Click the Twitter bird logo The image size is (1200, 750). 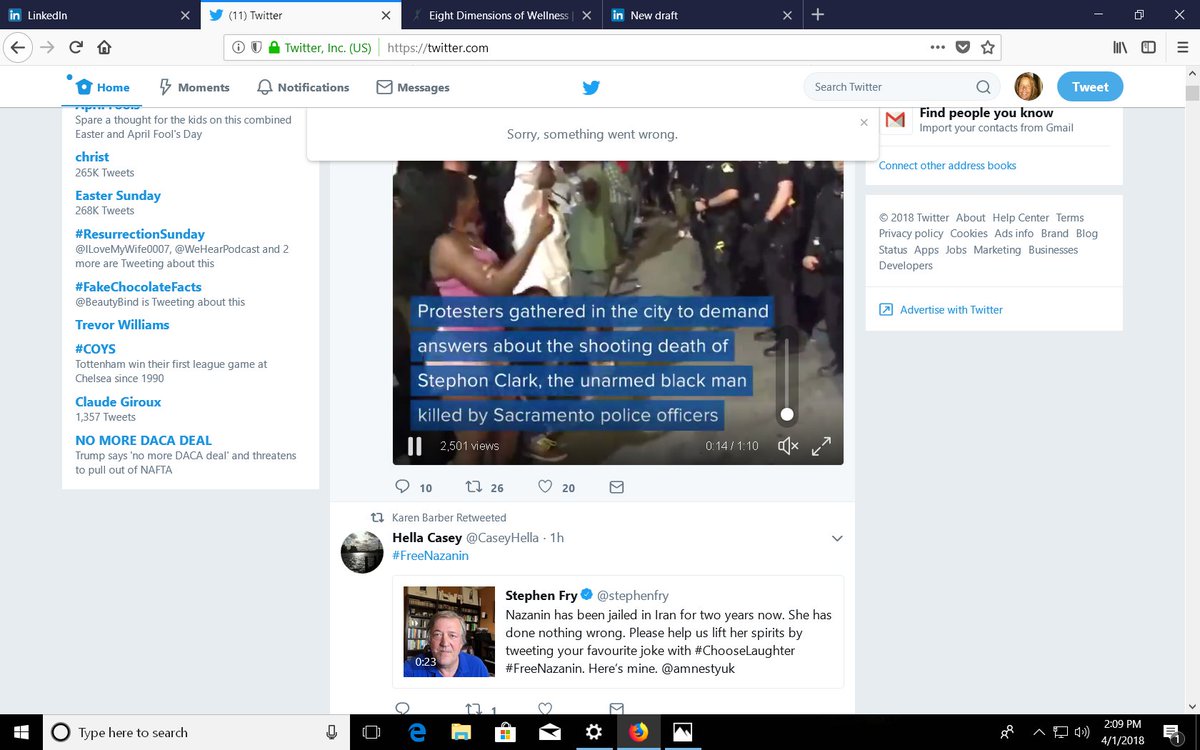pyautogui.click(x=591, y=87)
